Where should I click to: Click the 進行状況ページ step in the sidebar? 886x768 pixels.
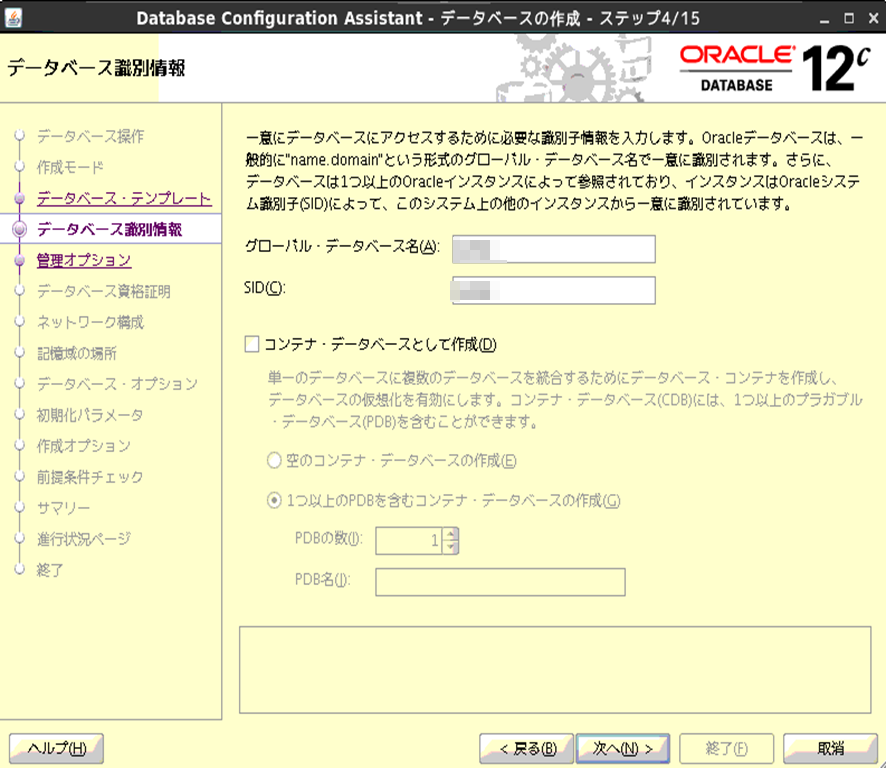84,539
